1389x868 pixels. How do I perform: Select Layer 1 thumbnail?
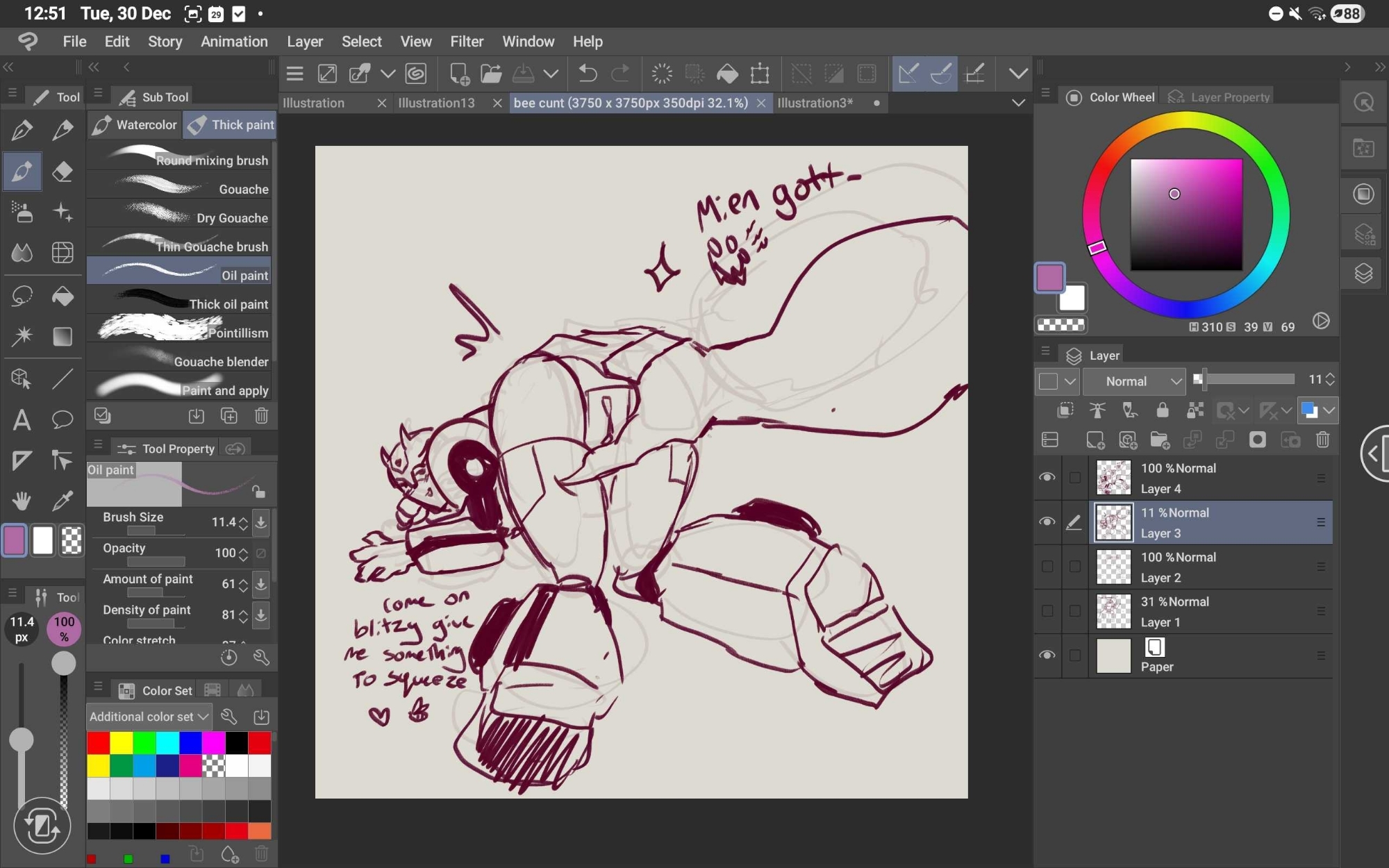(1113, 612)
